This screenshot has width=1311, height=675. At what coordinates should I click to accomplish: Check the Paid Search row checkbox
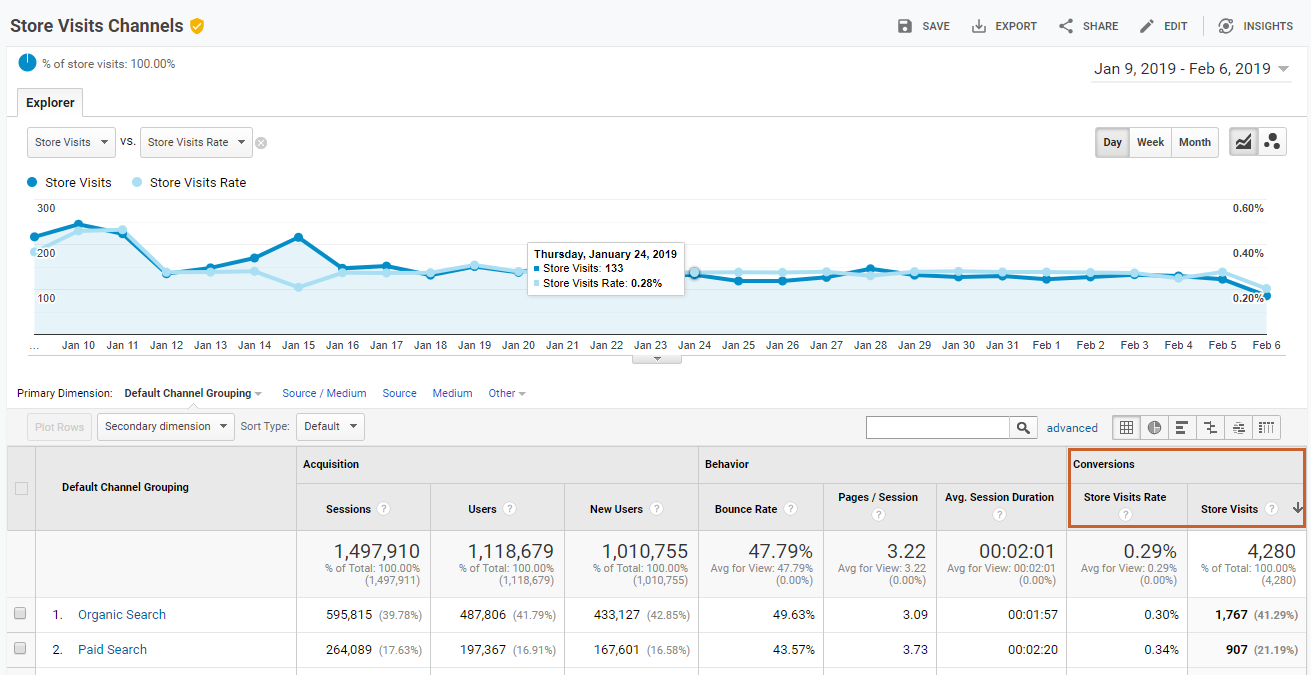click(x=20, y=649)
